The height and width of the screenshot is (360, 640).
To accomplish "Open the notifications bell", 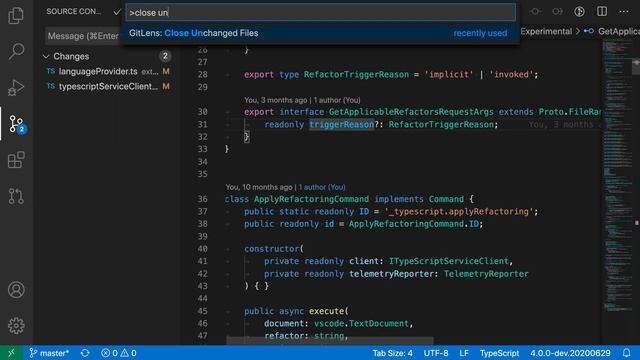I will [627, 353].
